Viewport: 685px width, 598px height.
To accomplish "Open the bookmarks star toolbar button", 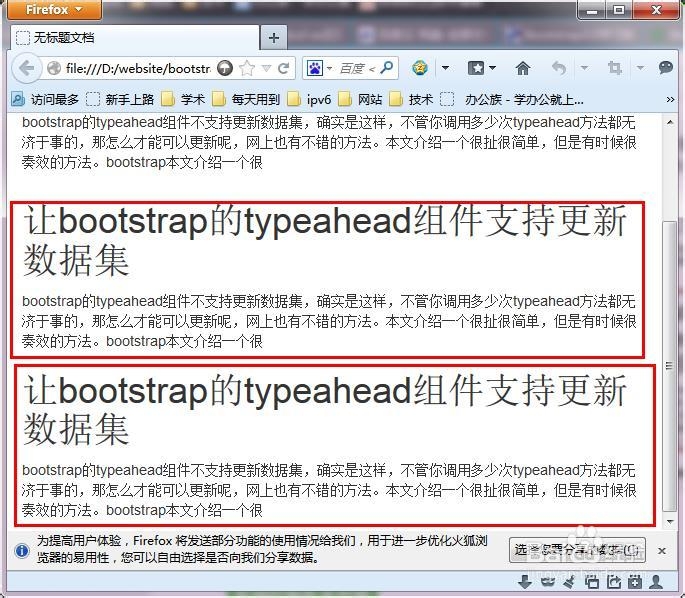I will (476, 68).
